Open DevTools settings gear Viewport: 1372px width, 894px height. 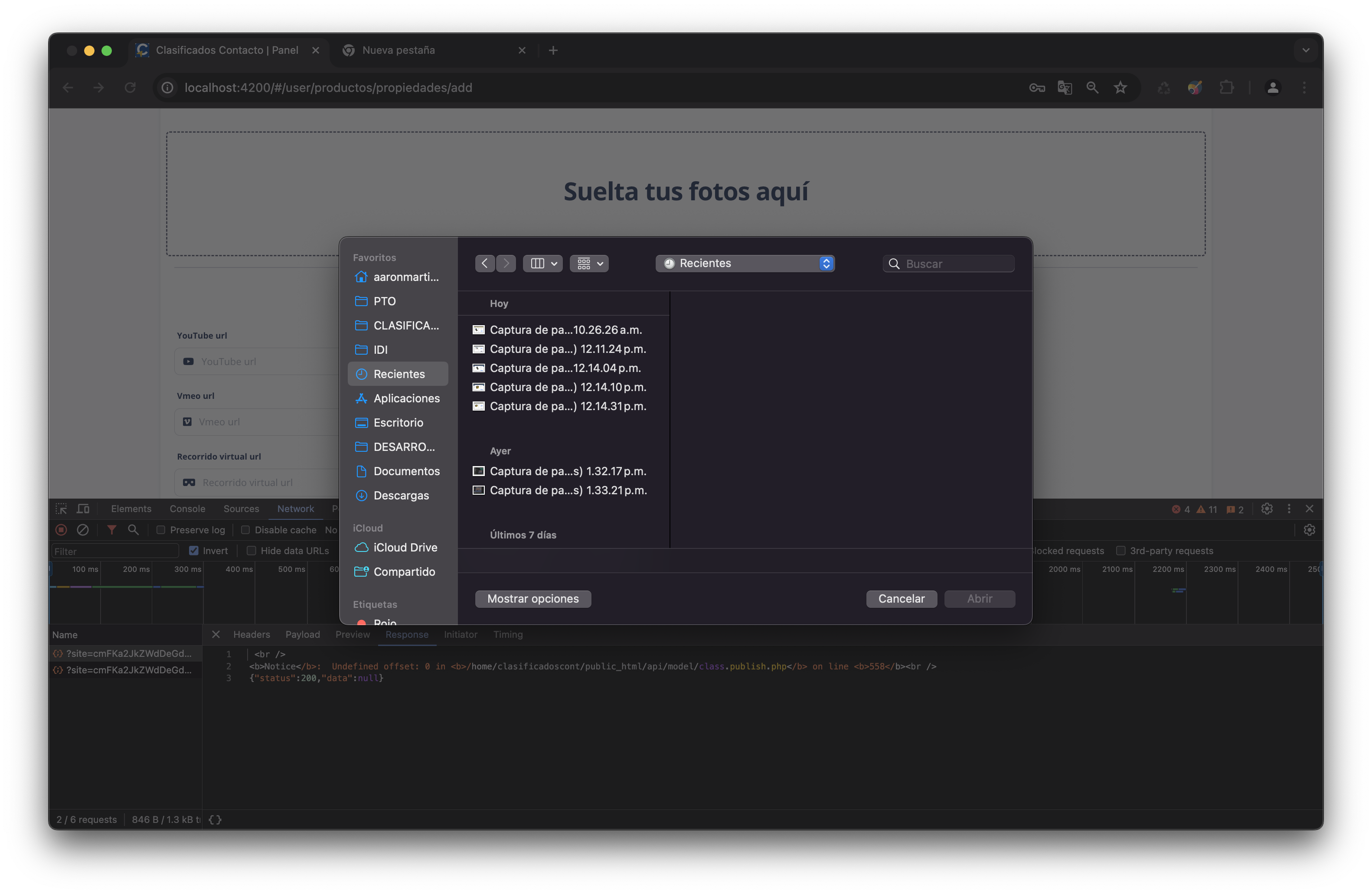pyautogui.click(x=1267, y=509)
